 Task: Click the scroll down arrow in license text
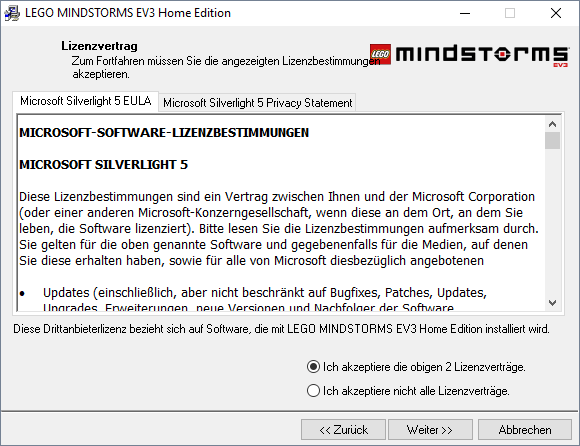552,303
